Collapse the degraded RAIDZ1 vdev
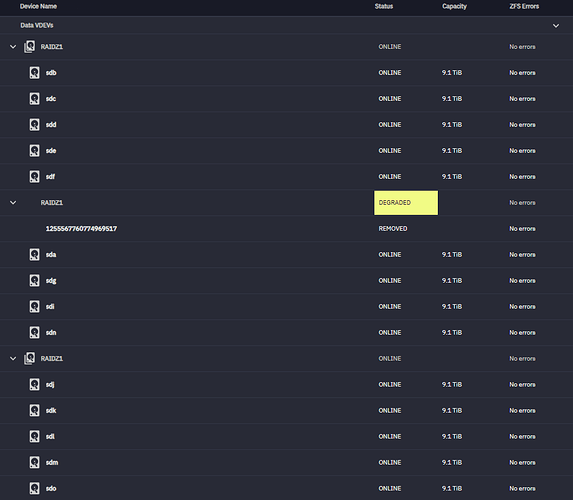 (13, 202)
